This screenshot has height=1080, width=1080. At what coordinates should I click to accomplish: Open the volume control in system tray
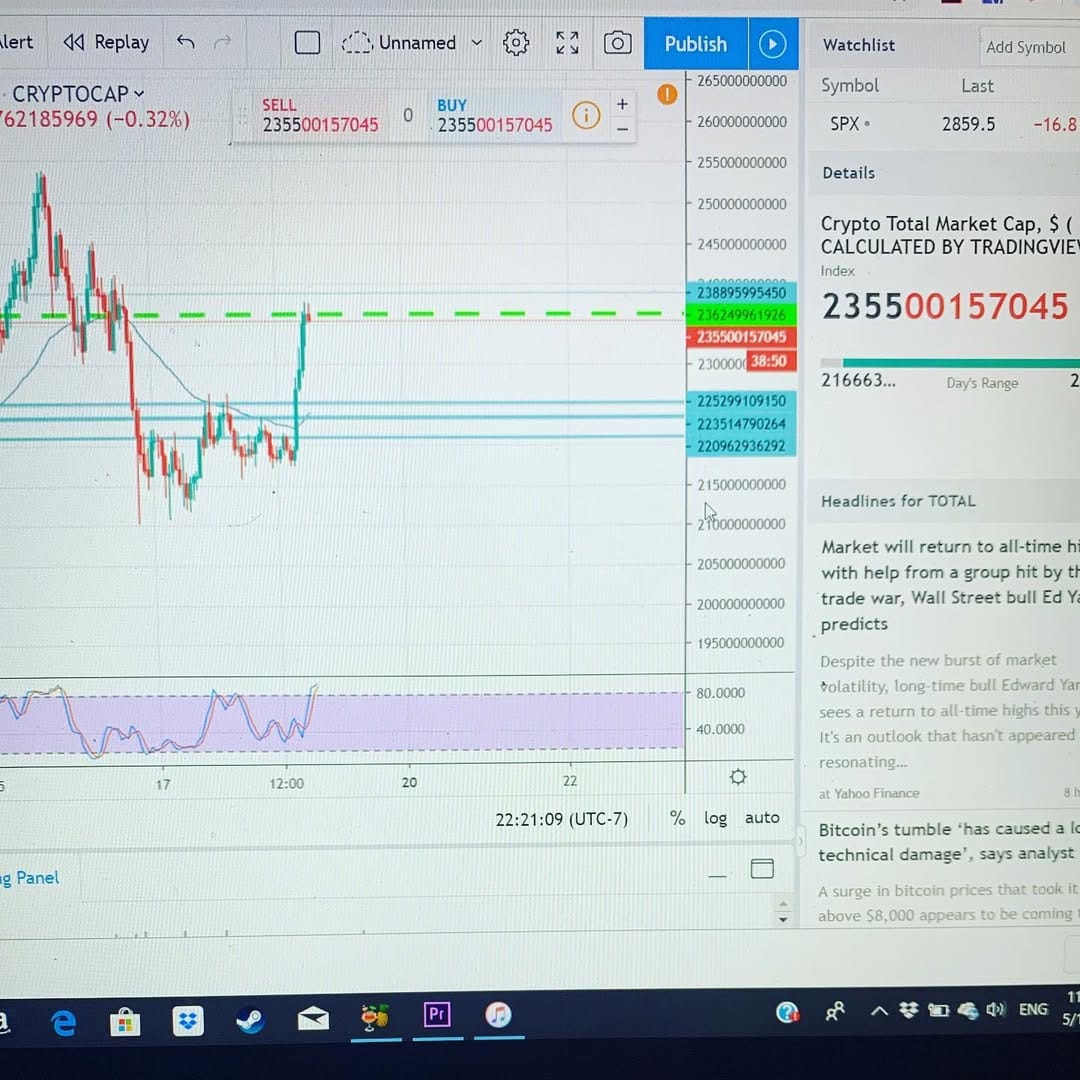click(x=995, y=1010)
